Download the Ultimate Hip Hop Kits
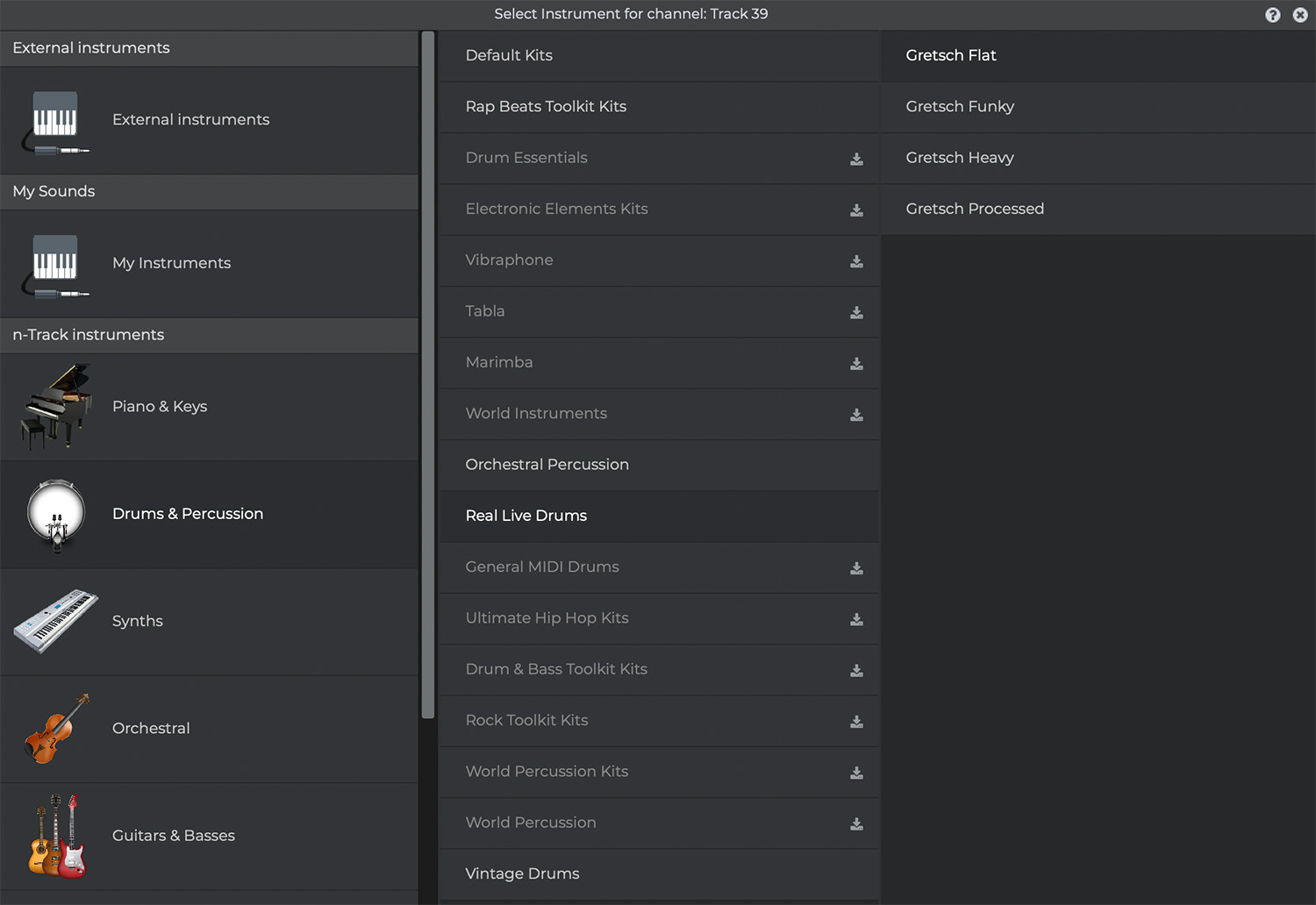The height and width of the screenshot is (905, 1316). point(856,619)
